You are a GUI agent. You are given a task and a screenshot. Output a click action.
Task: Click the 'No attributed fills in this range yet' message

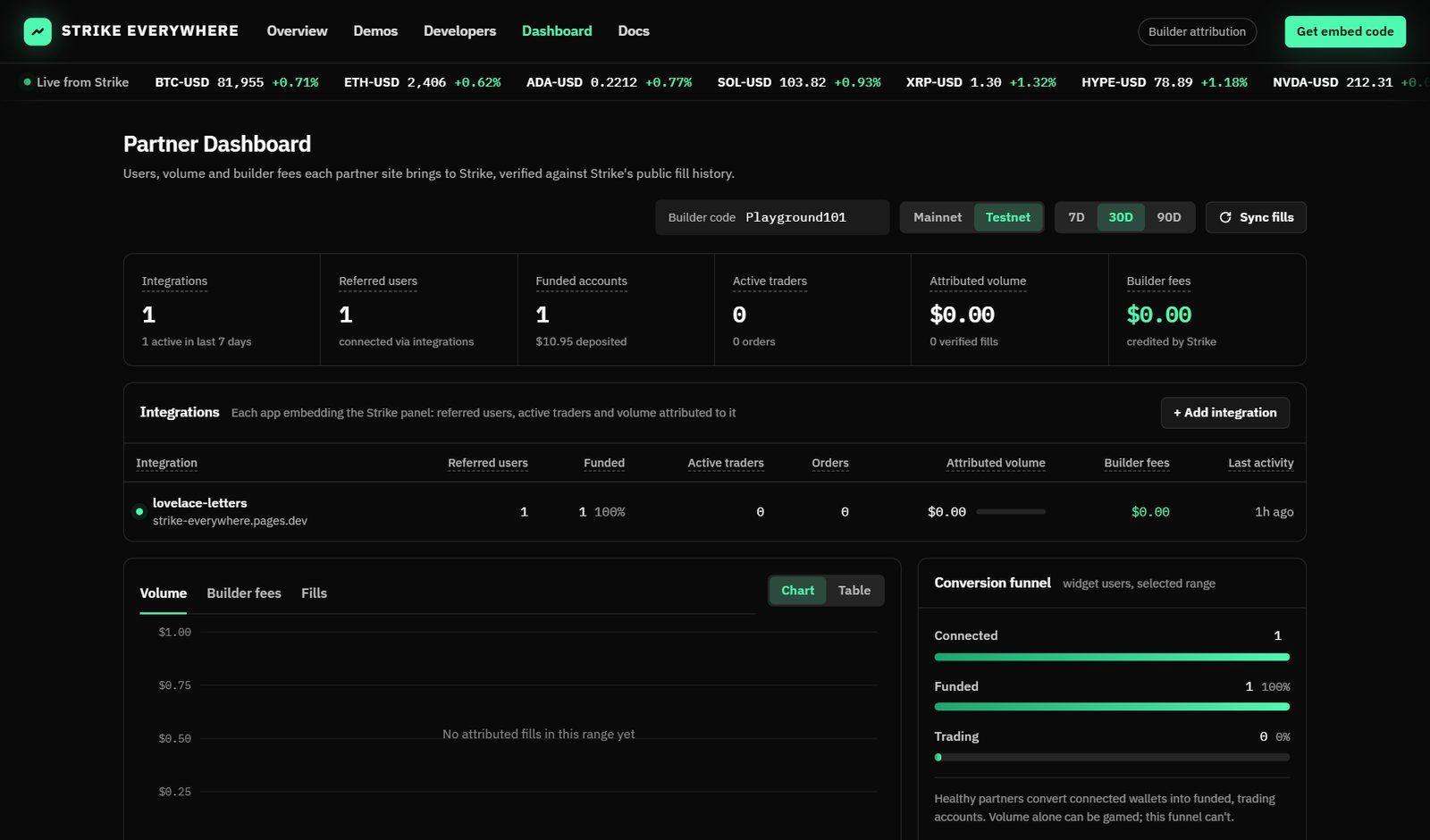(x=538, y=735)
